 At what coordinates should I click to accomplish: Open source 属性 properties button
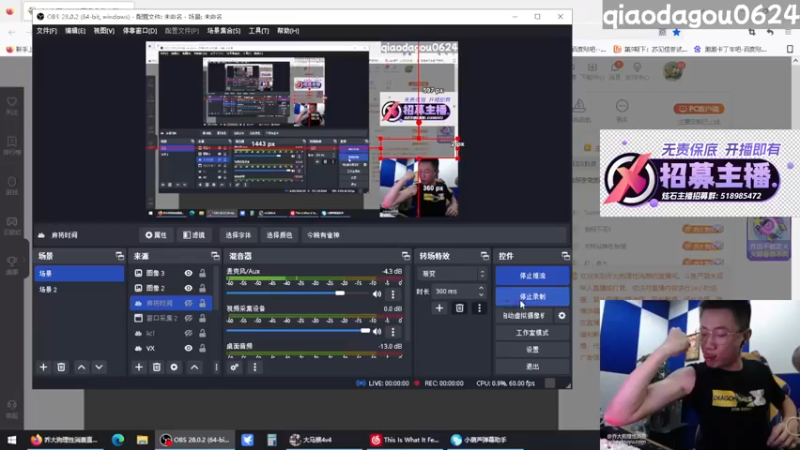click(156, 235)
